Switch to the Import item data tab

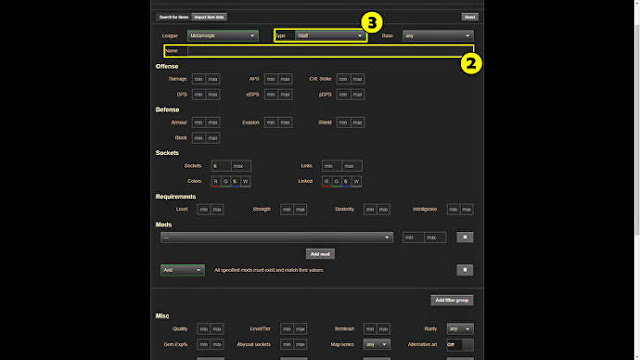tap(209, 17)
